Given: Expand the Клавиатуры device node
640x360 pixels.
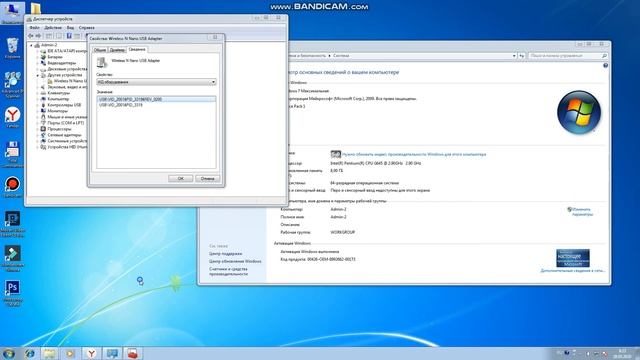Looking at the screenshot, I should [38, 93].
